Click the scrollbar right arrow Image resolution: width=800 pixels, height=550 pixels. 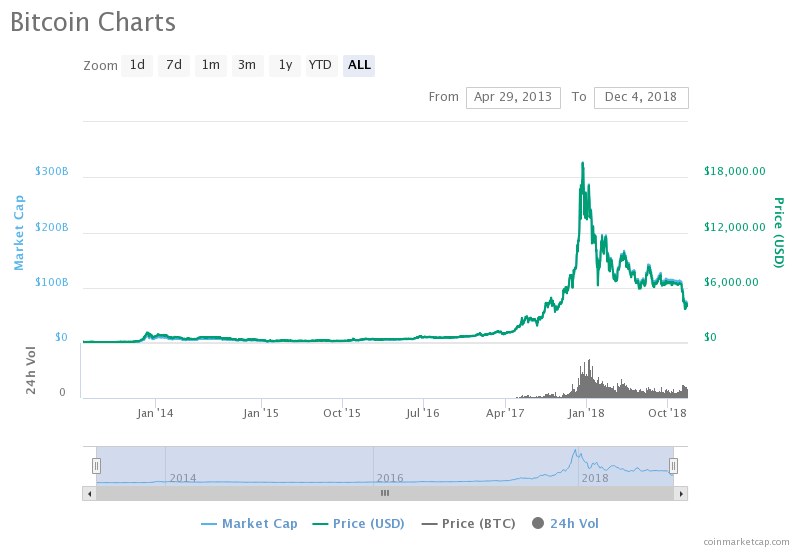coord(681,493)
